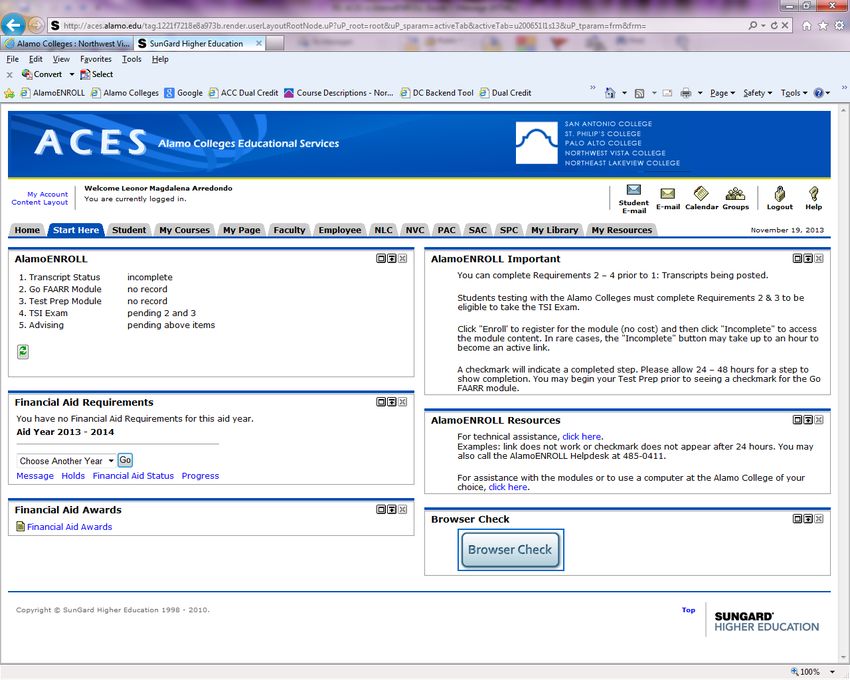Open the Calendar icon
850x680 pixels.
tap(701, 193)
